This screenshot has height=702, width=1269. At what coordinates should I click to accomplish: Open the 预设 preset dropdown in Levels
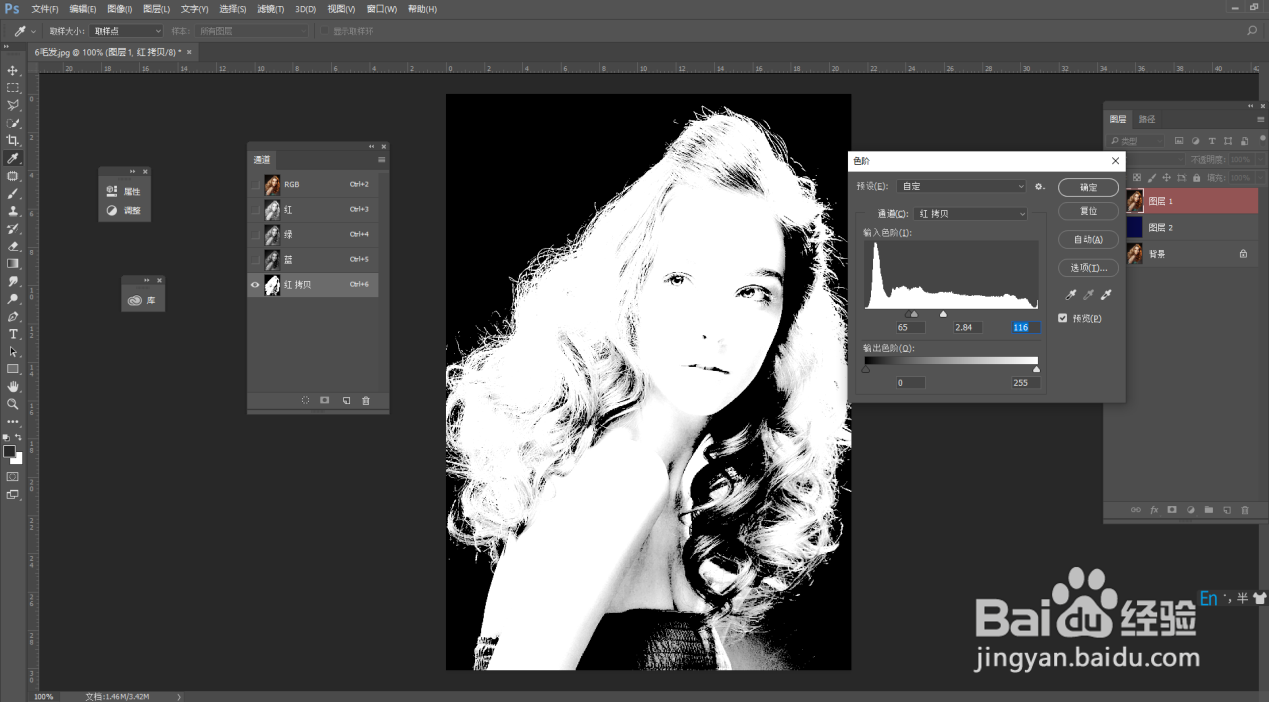click(962, 186)
